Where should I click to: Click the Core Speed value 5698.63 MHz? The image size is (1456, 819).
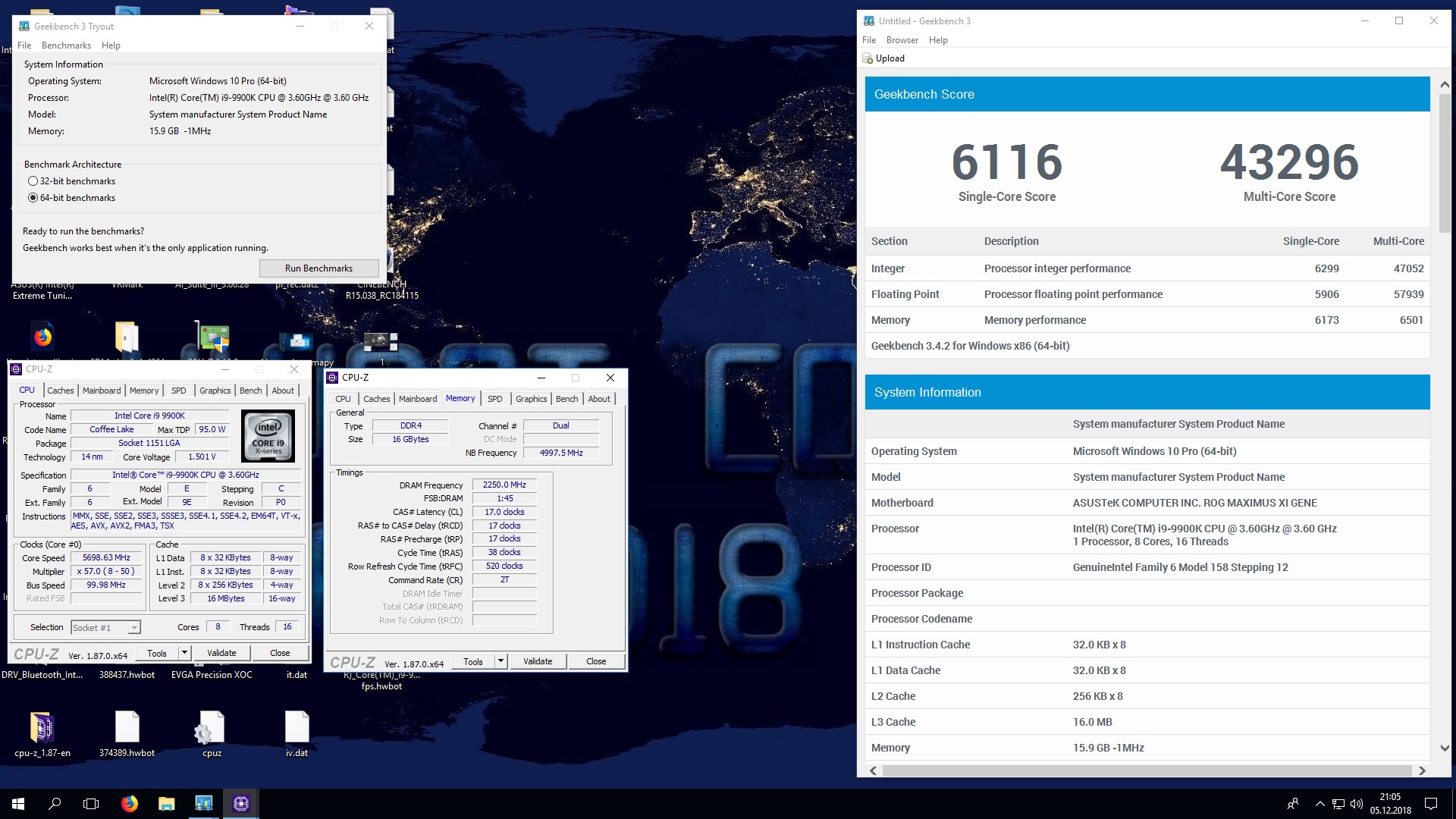pos(106,557)
